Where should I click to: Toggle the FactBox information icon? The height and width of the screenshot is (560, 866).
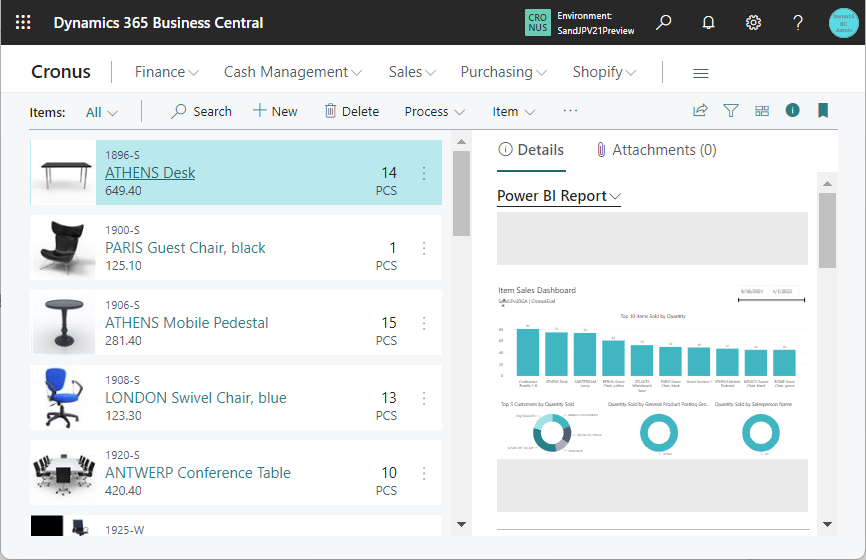(792, 110)
